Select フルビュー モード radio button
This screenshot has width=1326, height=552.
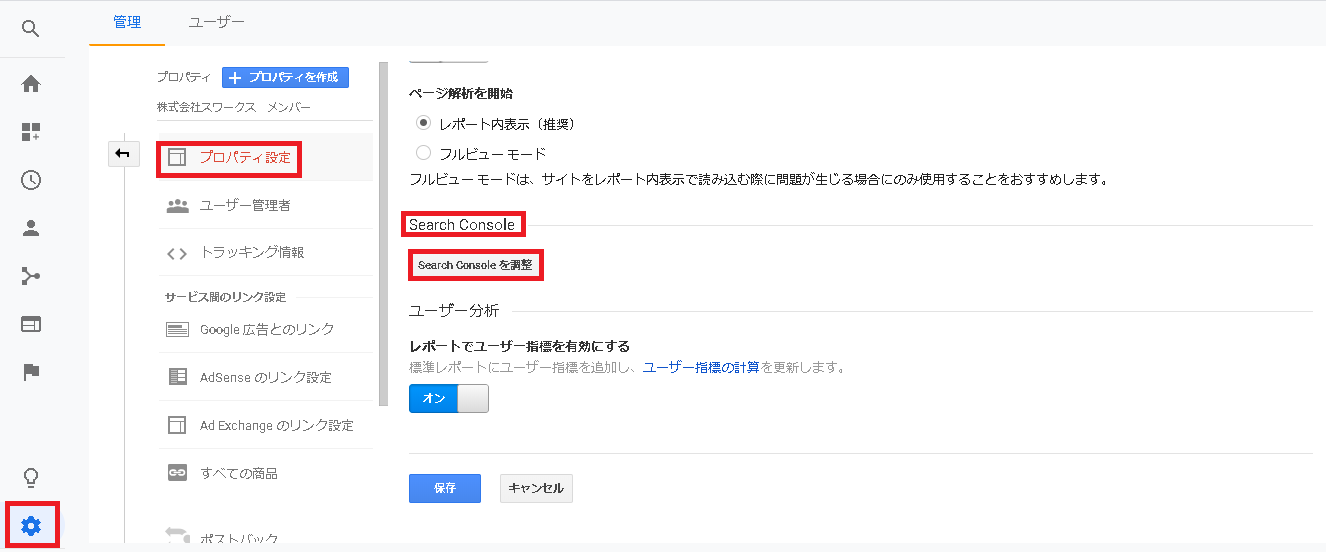point(423,154)
